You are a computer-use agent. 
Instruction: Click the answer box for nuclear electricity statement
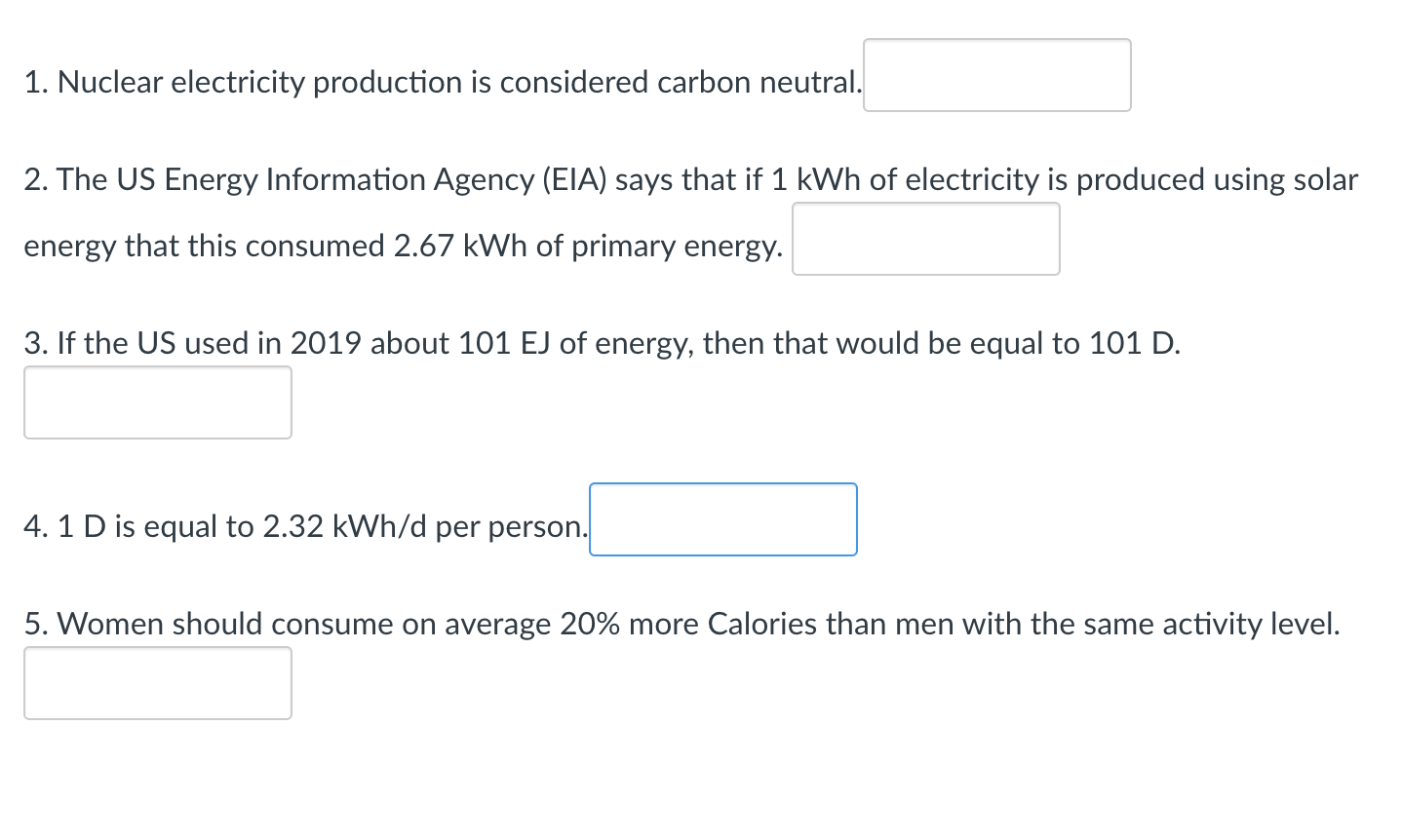point(996,75)
